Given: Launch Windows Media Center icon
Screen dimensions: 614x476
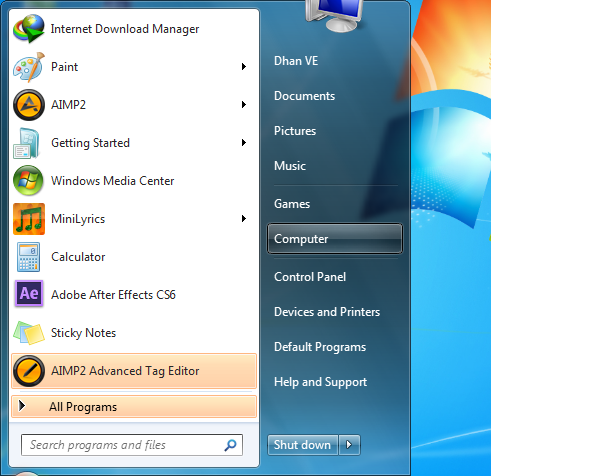Looking at the screenshot, I should [28, 180].
